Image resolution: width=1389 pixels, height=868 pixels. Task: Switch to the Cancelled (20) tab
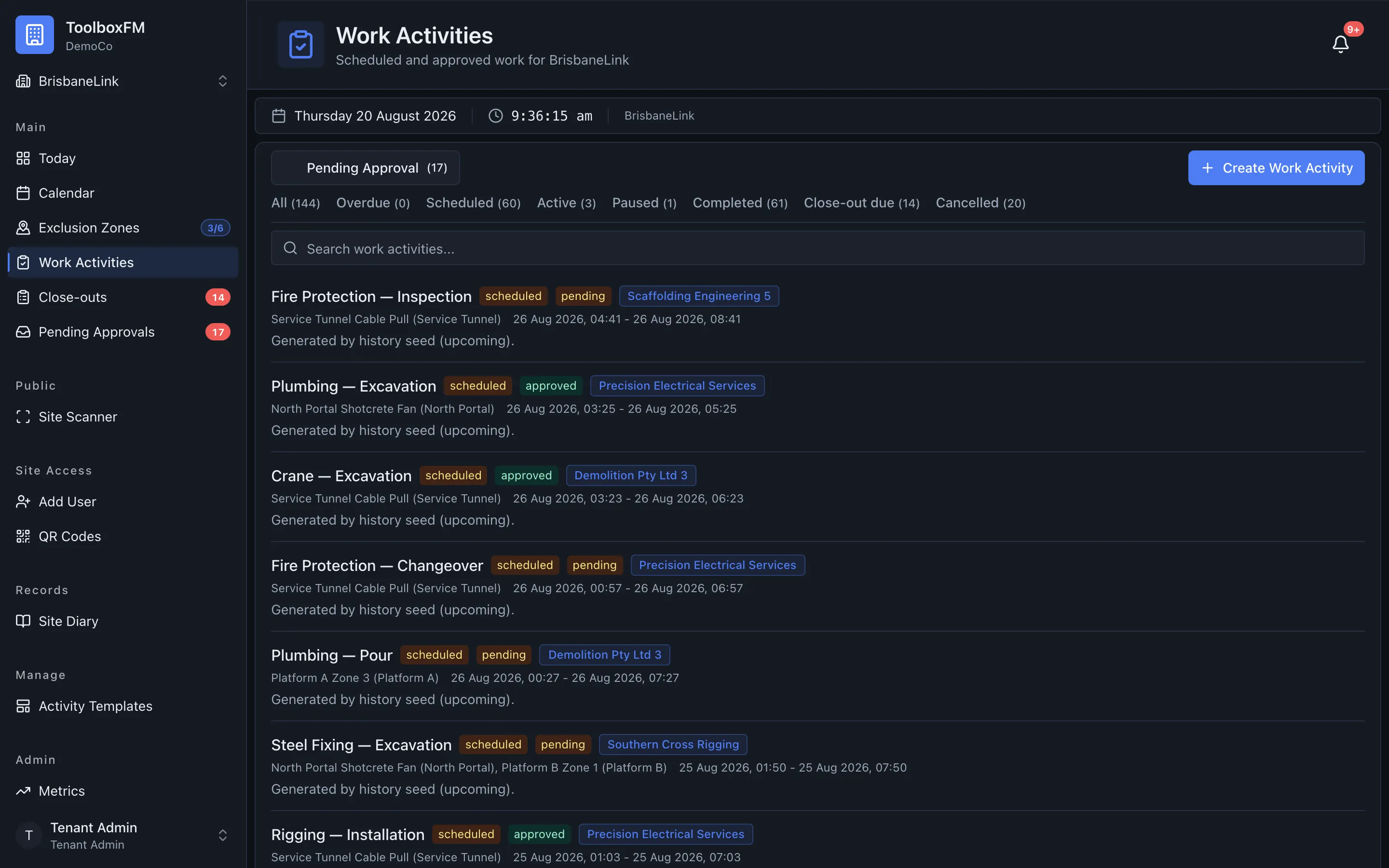980,203
